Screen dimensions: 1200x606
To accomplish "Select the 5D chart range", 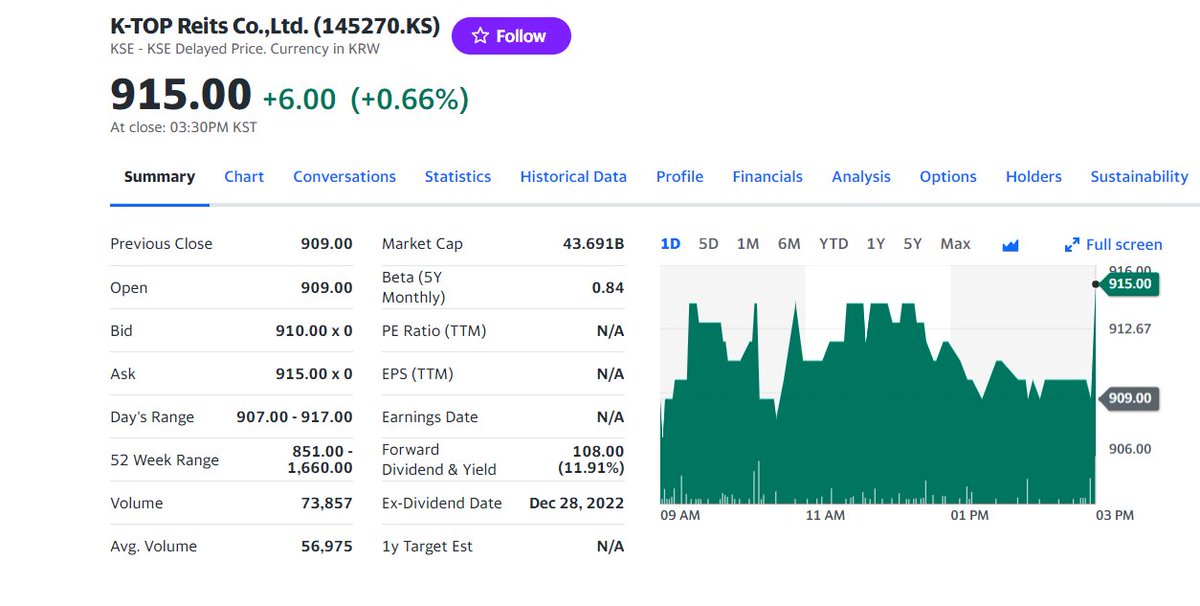I will point(708,244).
